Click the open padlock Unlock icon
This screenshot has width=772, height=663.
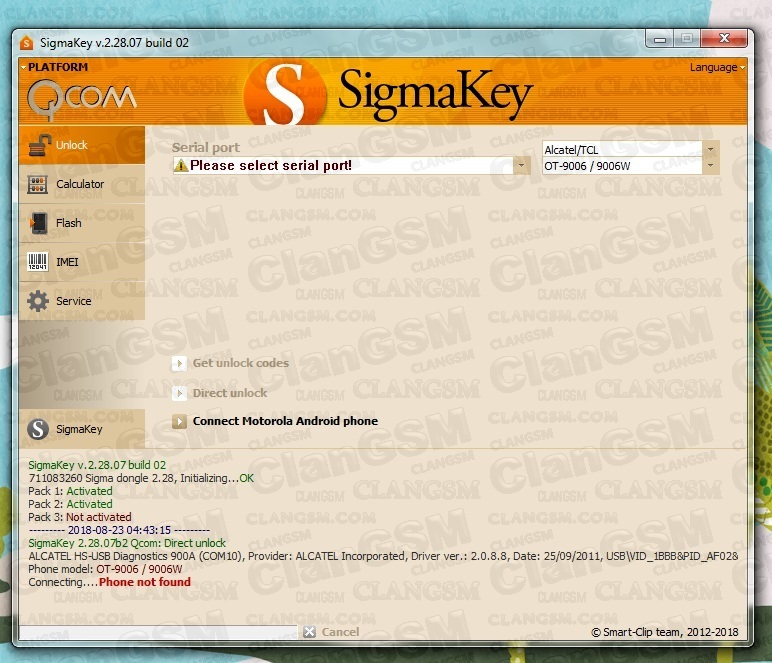39,145
